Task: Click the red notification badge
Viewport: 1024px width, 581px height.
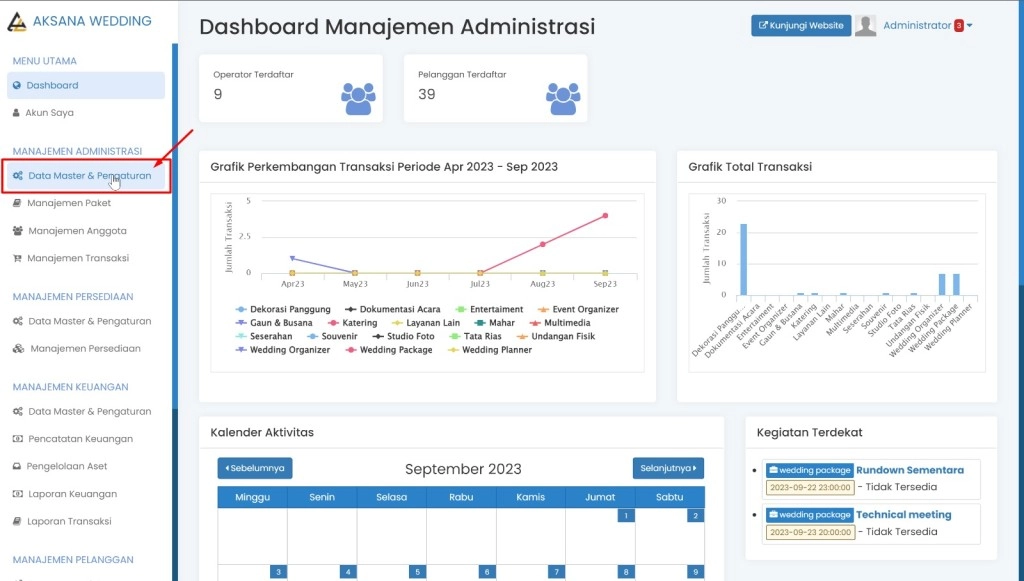Action: 959,26
